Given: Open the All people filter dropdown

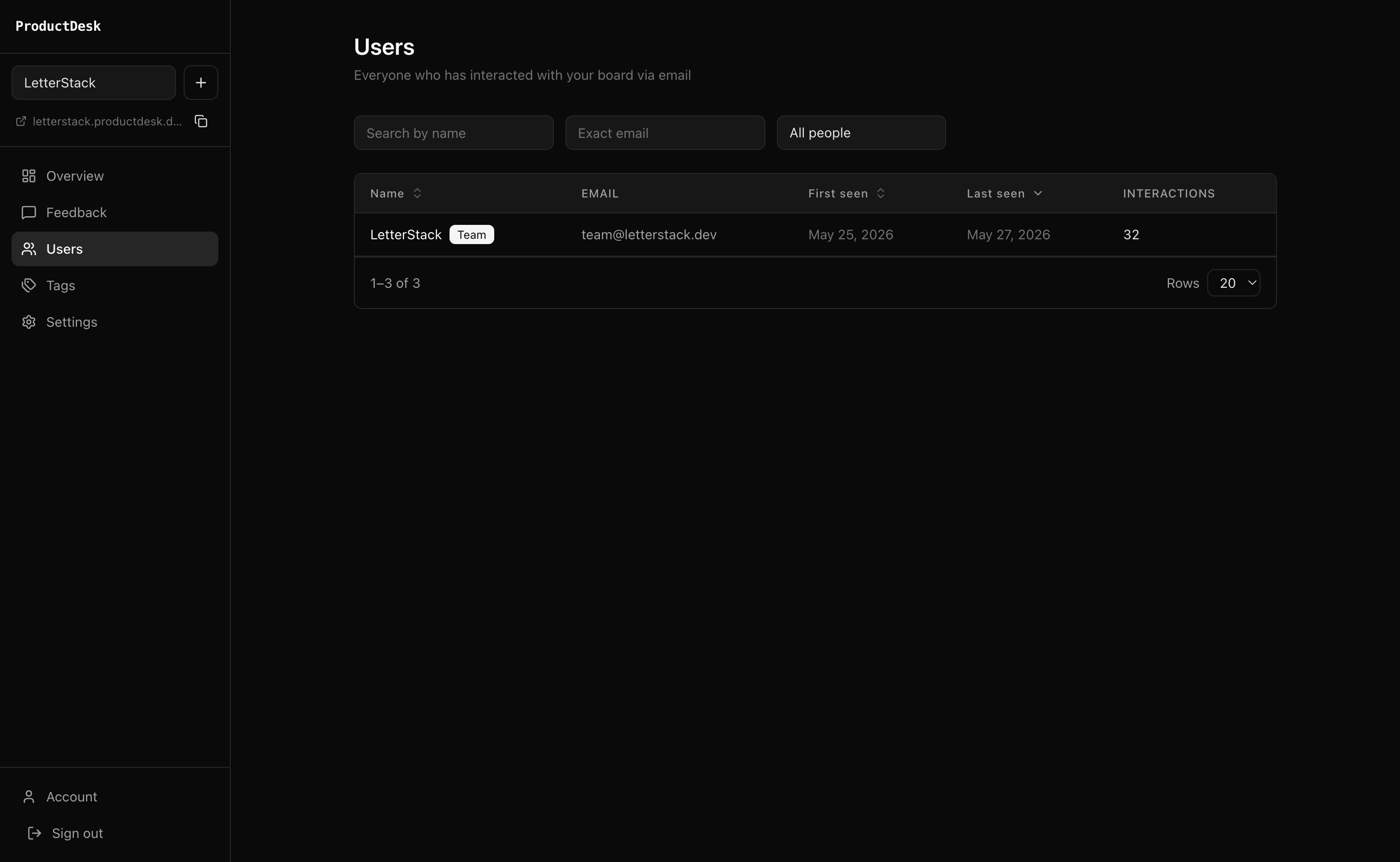Looking at the screenshot, I should (x=861, y=133).
